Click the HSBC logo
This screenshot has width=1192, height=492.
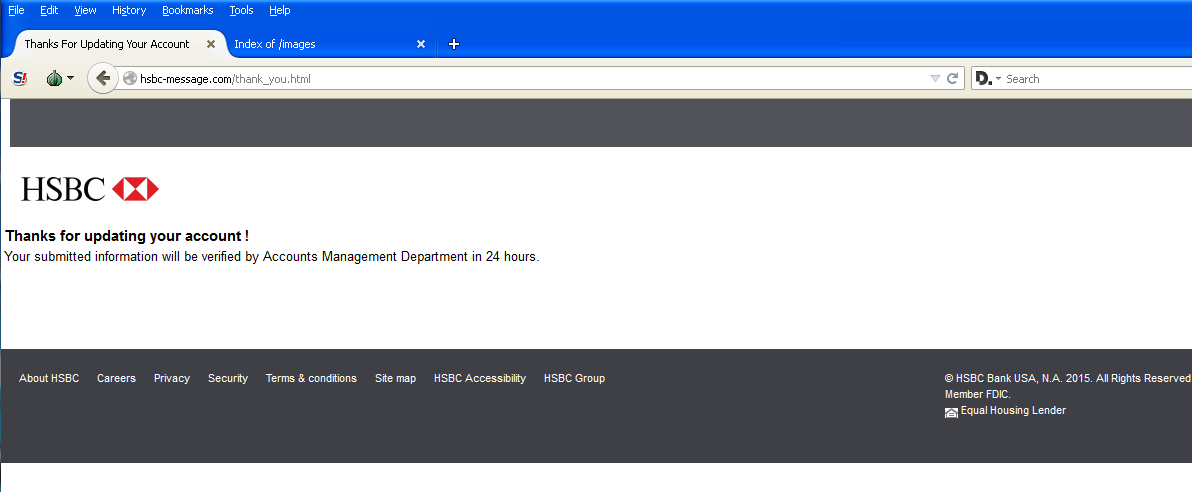coord(90,189)
